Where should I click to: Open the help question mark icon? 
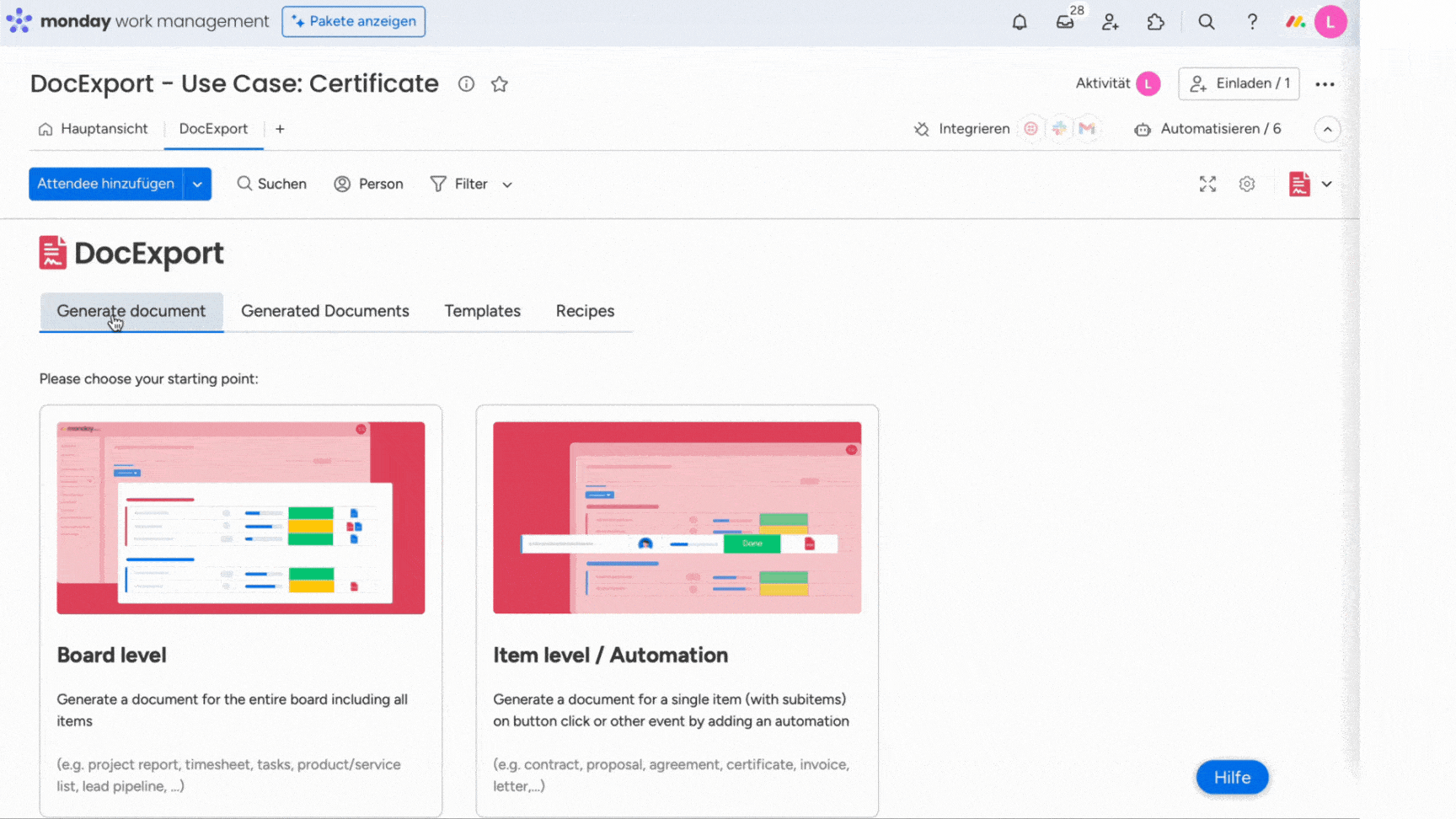(x=1252, y=22)
